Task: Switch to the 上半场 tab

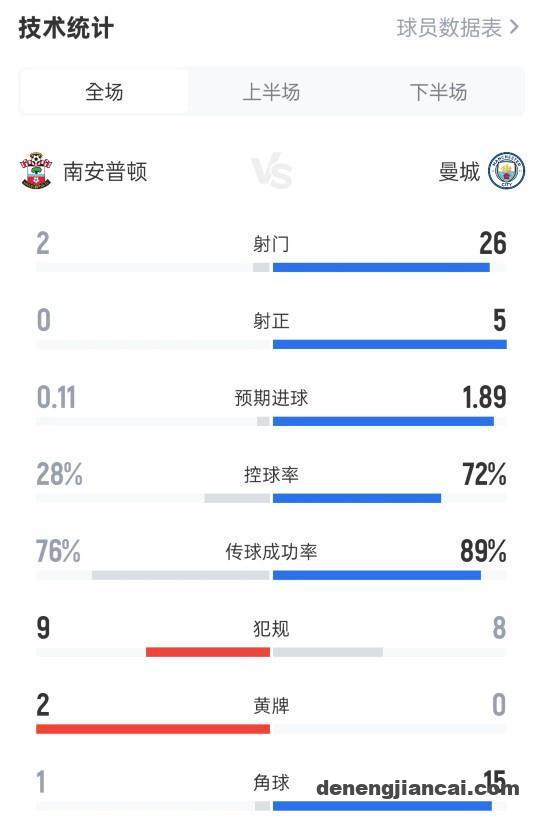Action: [x=271, y=92]
